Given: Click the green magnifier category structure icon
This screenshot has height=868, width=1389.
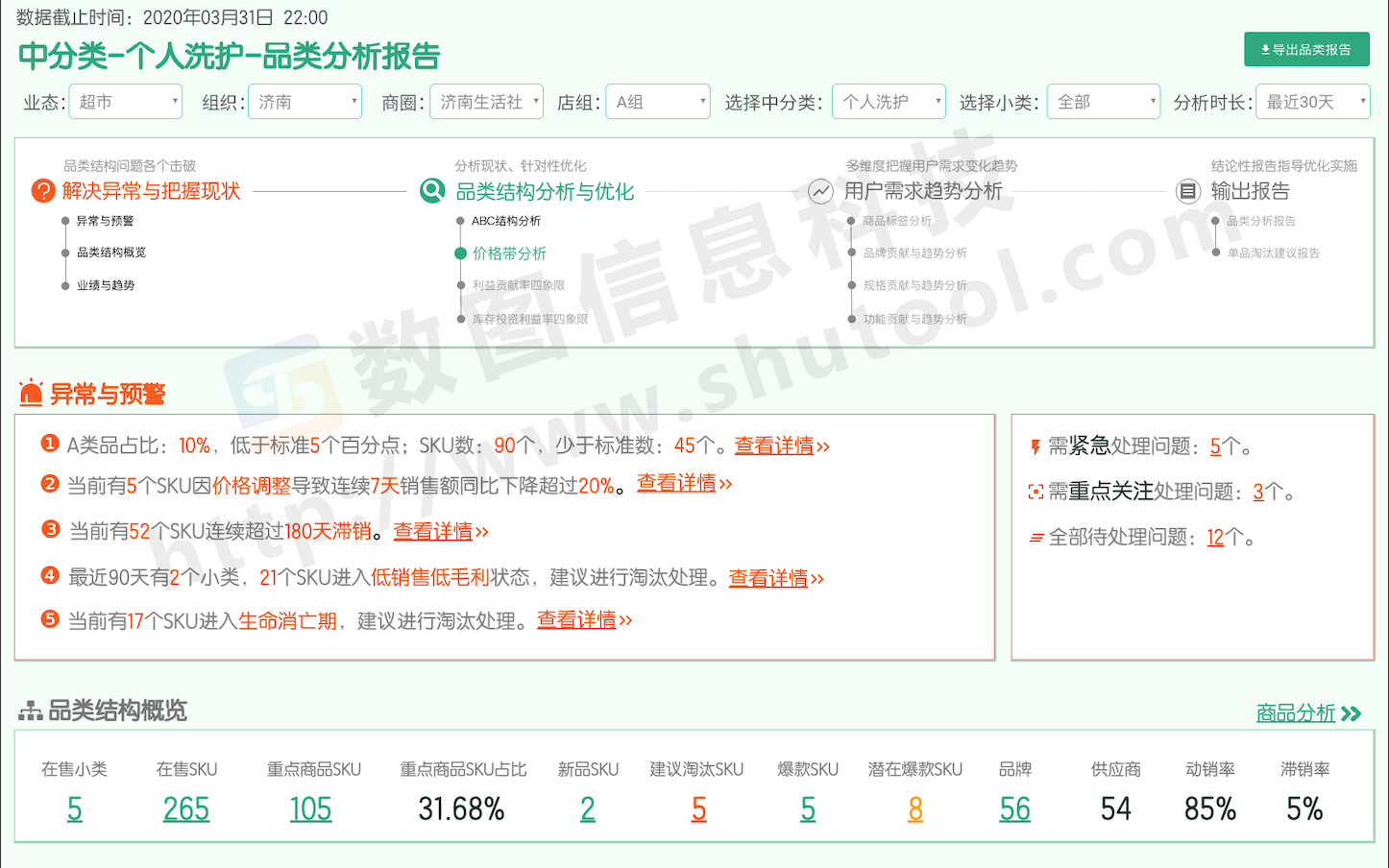Looking at the screenshot, I should point(432,191).
